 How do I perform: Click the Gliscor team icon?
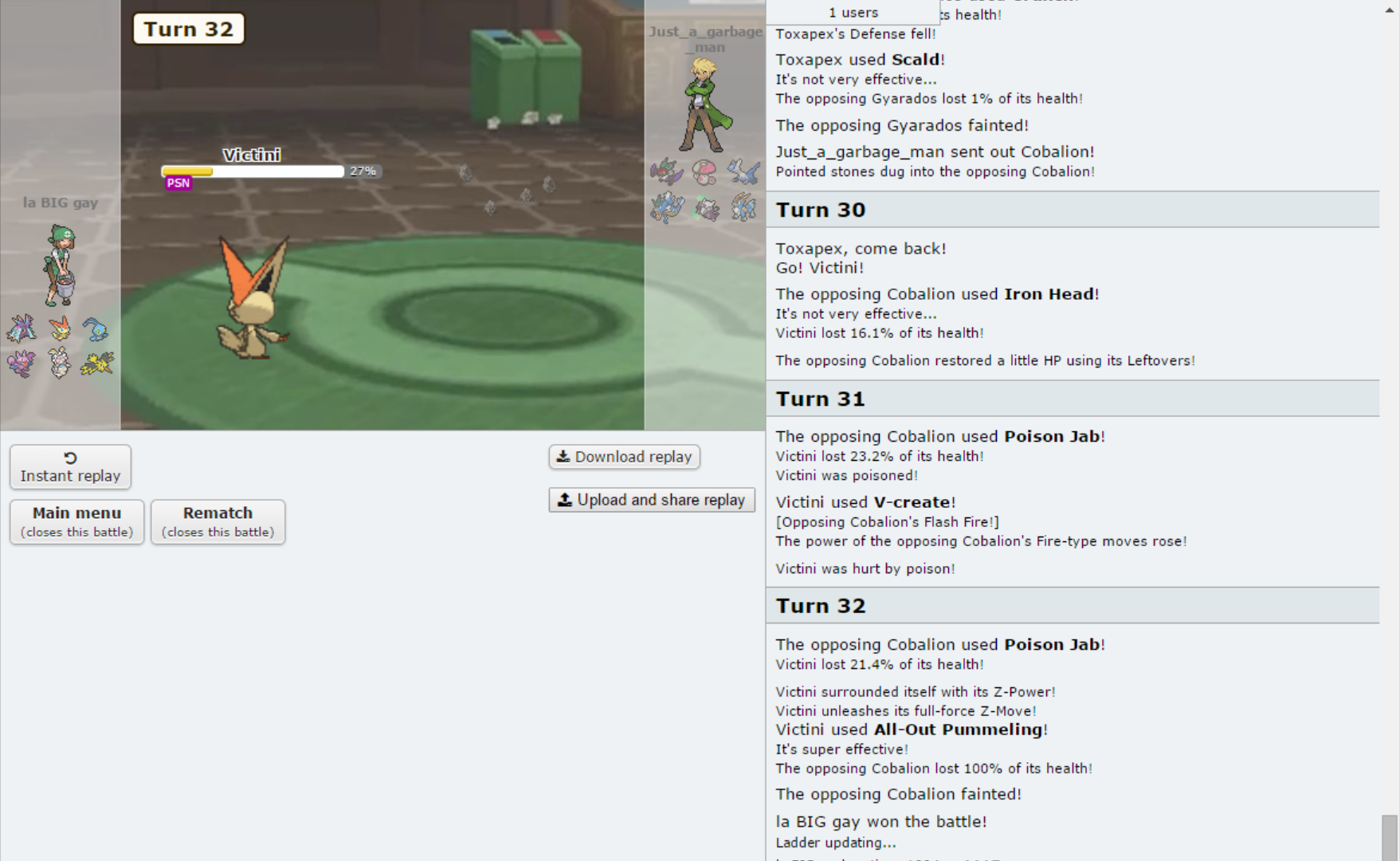tap(22, 363)
